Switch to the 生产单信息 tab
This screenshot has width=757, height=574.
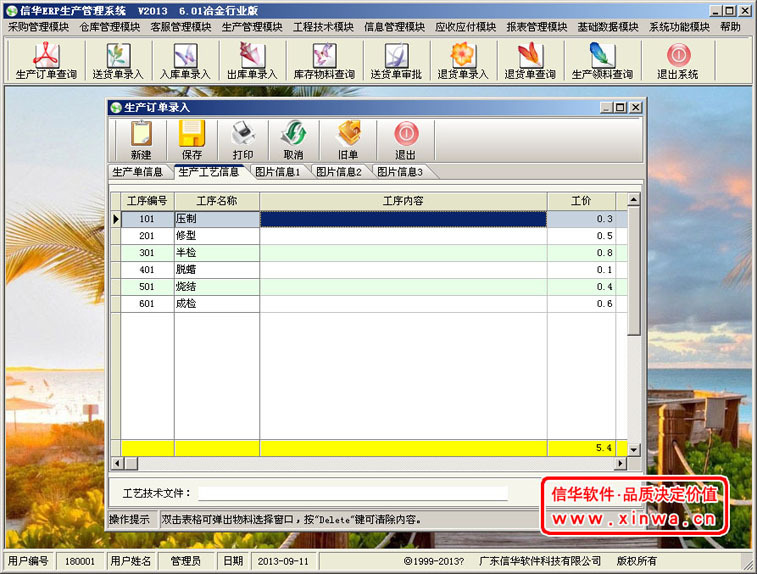138,172
